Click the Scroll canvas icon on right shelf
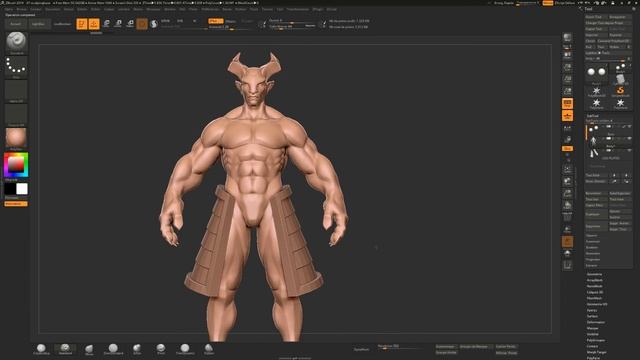The image size is (640, 360). click(567, 55)
